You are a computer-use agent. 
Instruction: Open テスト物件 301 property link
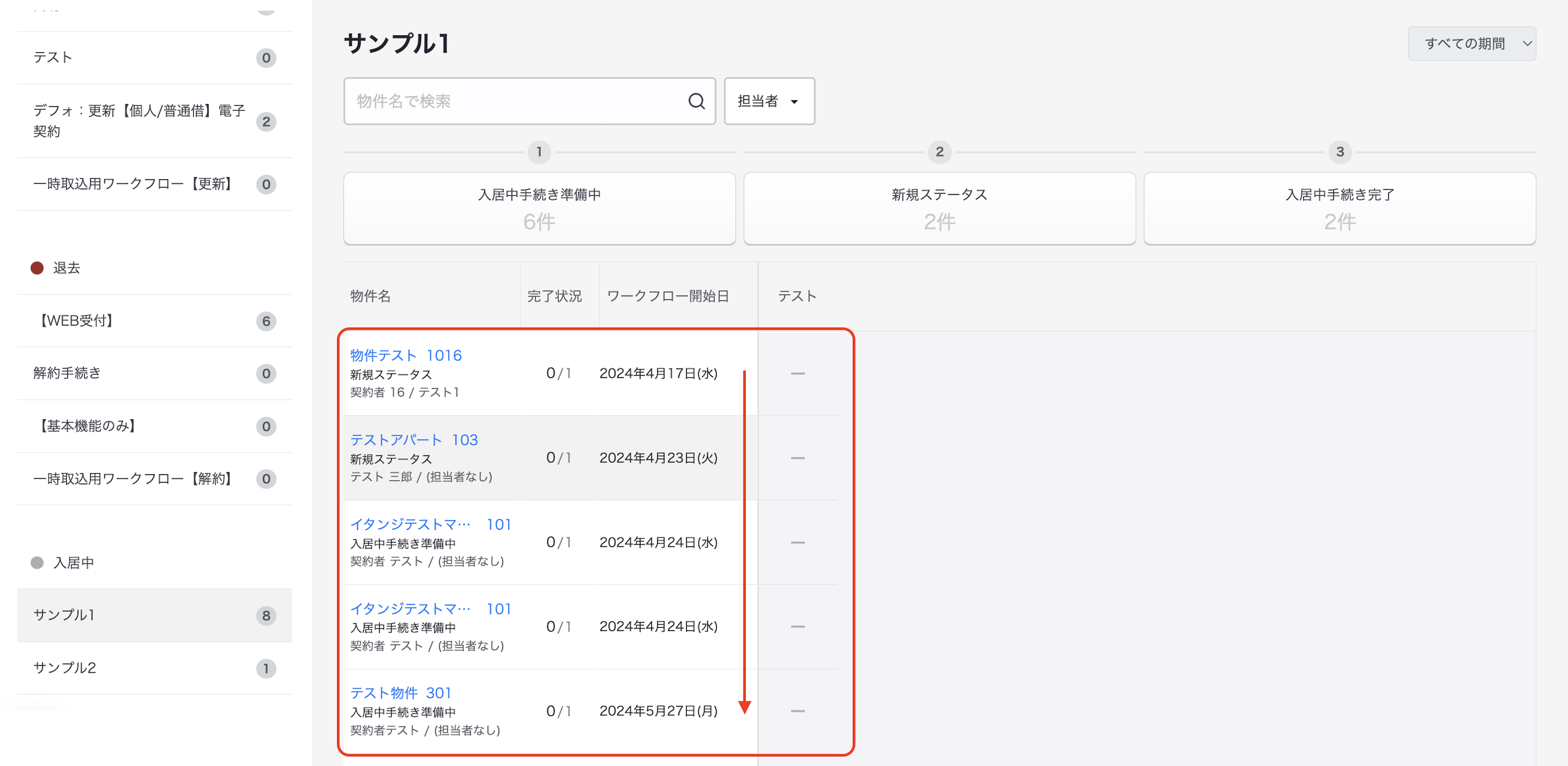(x=401, y=693)
